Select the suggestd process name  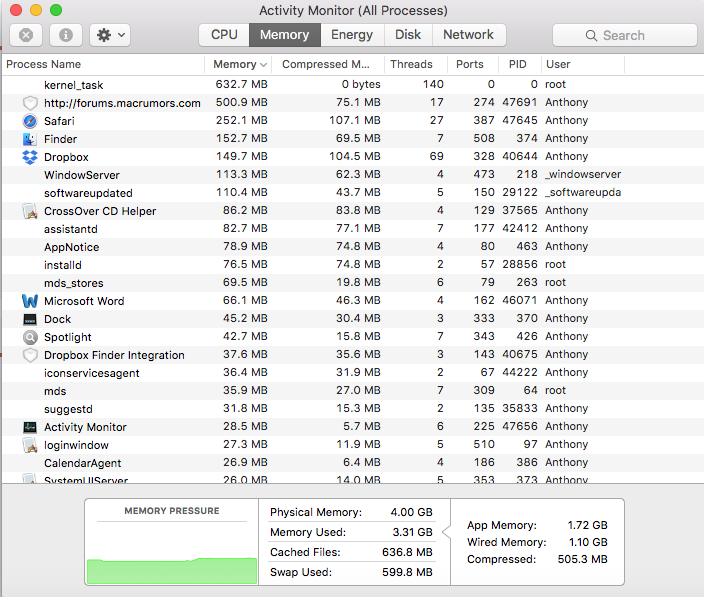[x=68, y=409]
